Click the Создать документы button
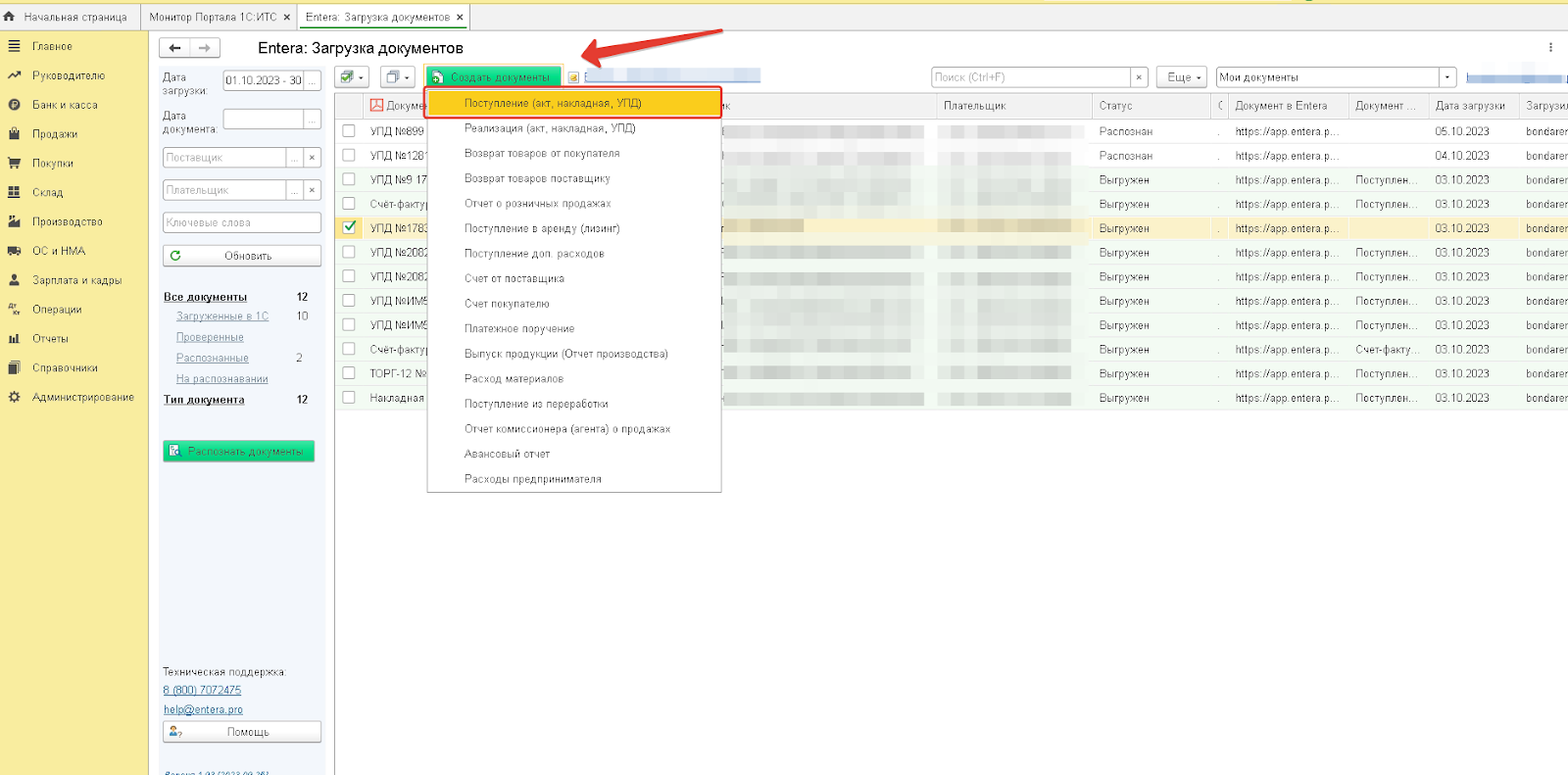Screen dimensions: 1568x775 pos(494,77)
